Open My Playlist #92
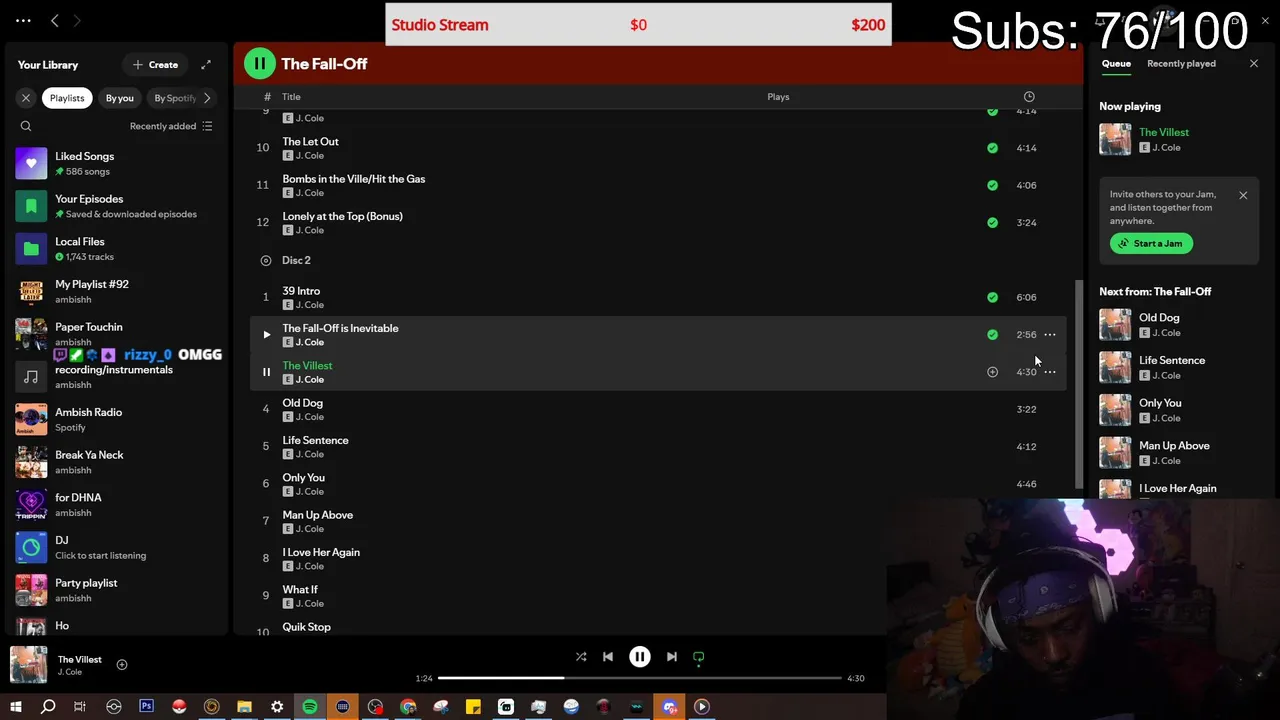 [116, 291]
